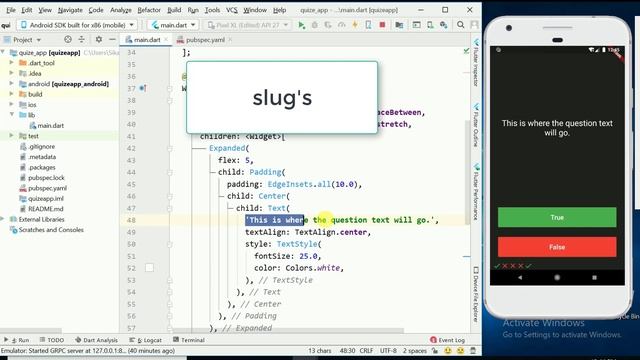Viewport: 640px width, 360px height.
Task: Click the CRLF line separator in status bar
Action: click(x=366, y=351)
